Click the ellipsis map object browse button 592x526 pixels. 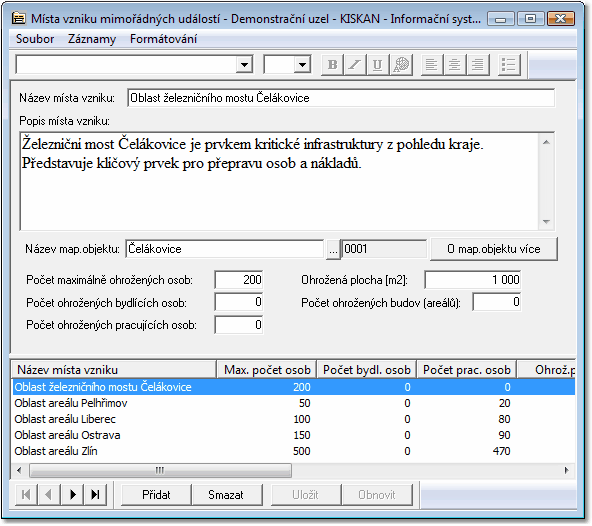333,249
